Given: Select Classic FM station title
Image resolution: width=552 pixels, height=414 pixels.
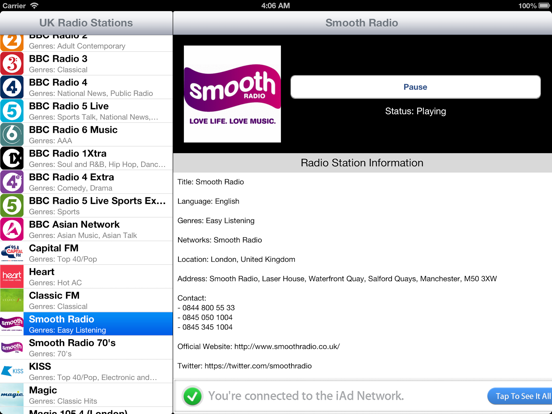Looking at the screenshot, I should click(x=54, y=295).
